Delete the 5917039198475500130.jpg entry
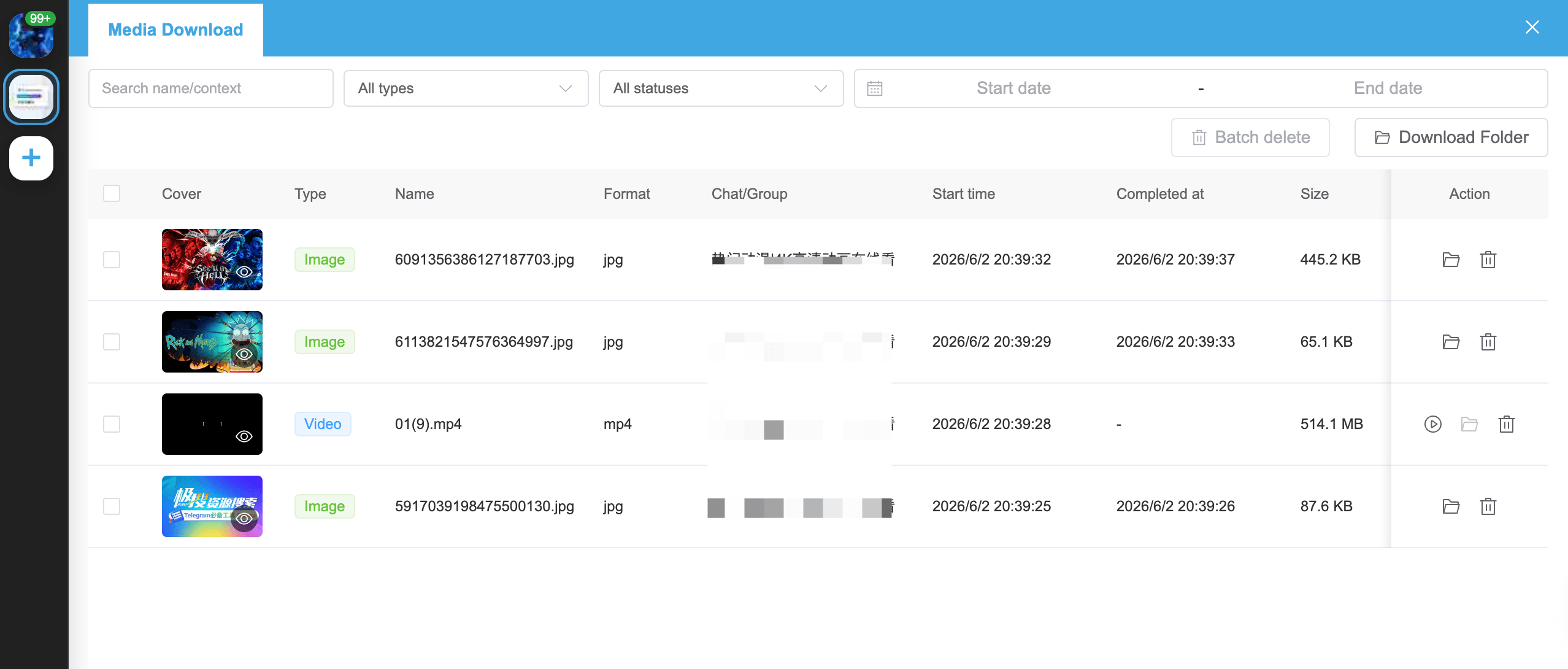Viewport: 1568px width, 669px height. click(x=1488, y=506)
